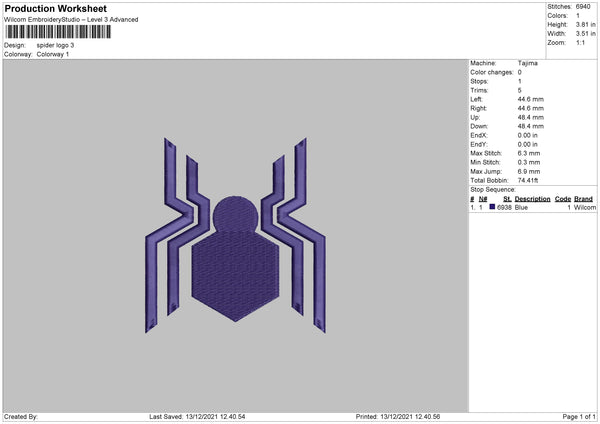Click the 'Left:' value '44.6 mm'
Image resolution: width=600 pixels, height=424 pixels.
pos(531,99)
